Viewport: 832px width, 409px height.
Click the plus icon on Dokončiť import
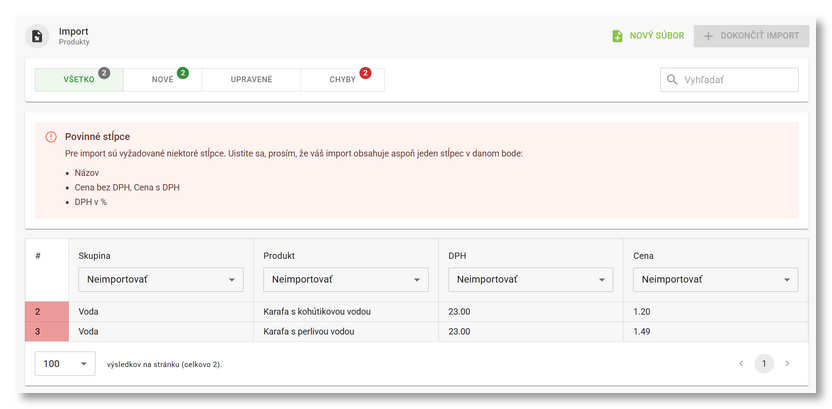pyautogui.click(x=708, y=36)
